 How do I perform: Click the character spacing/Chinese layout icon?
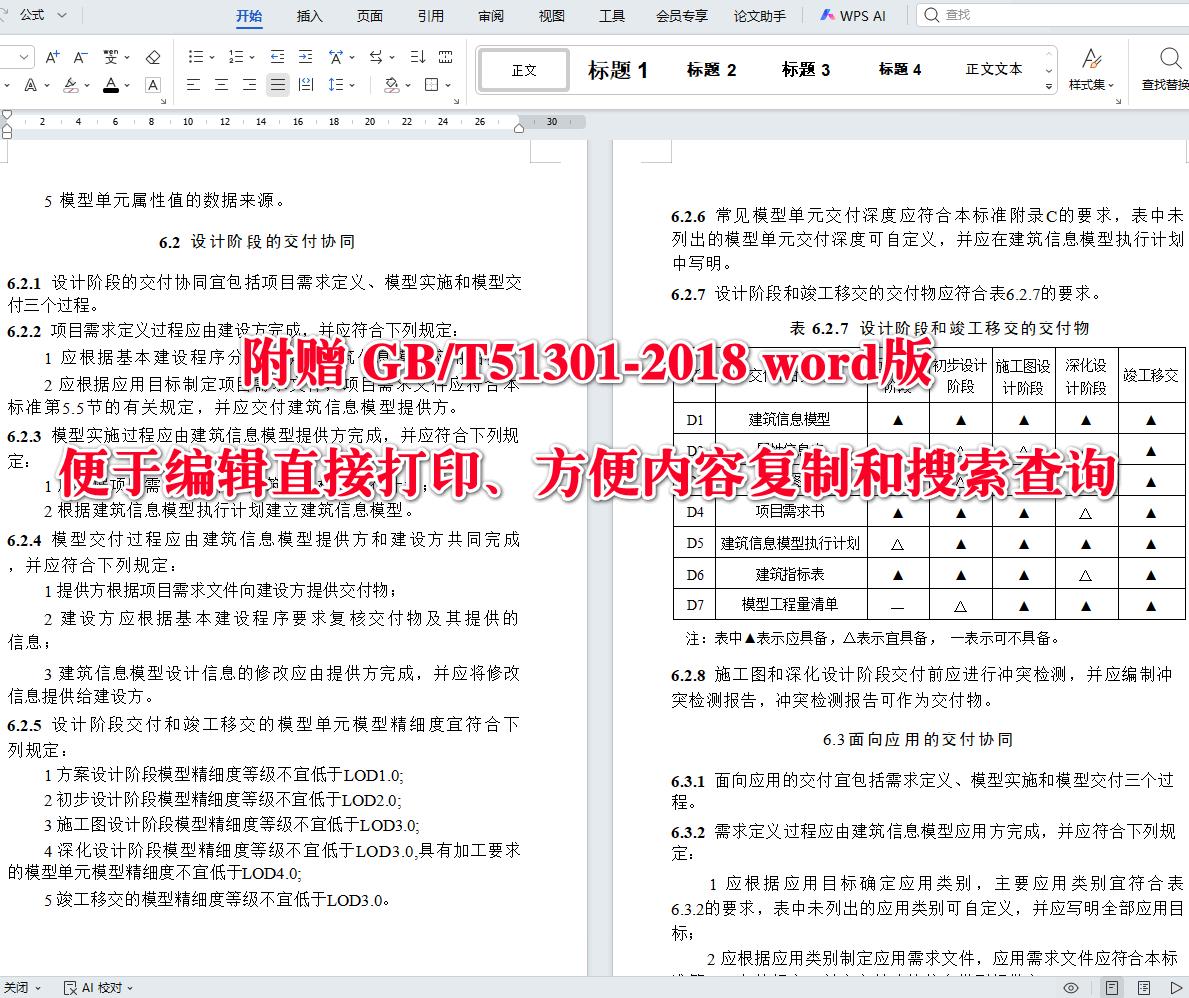[x=336, y=57]
